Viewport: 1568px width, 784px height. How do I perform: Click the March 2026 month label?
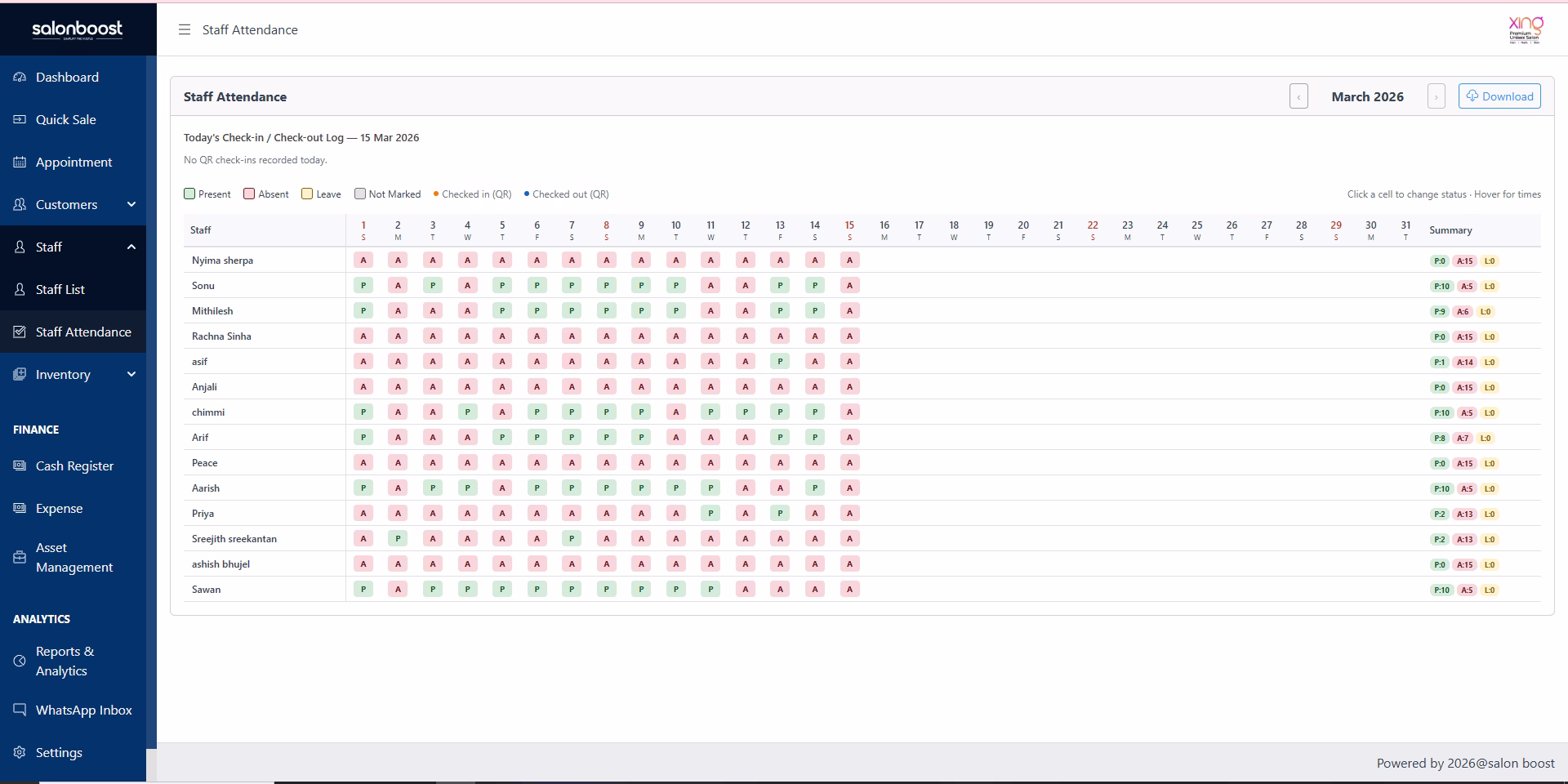pos(1367,96)
